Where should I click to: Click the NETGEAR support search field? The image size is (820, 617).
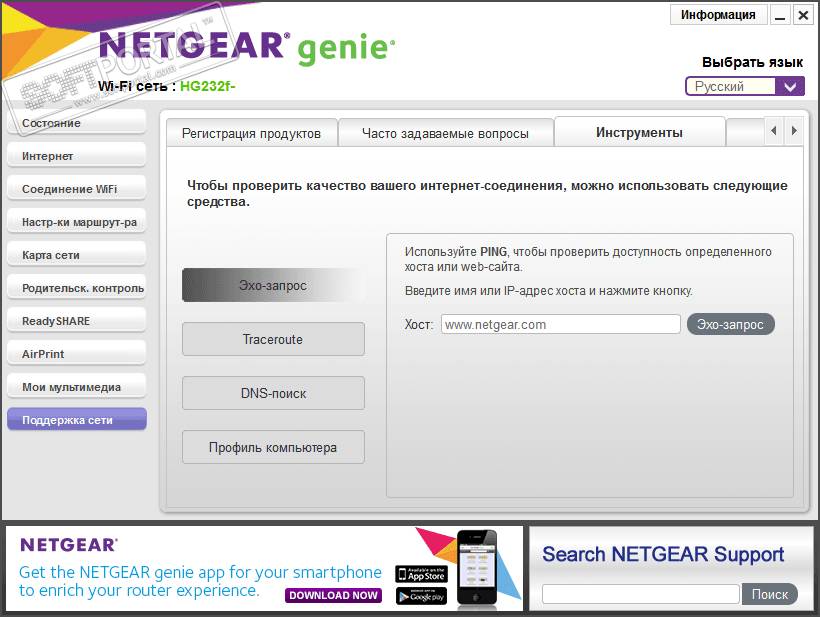click(641, 594)
